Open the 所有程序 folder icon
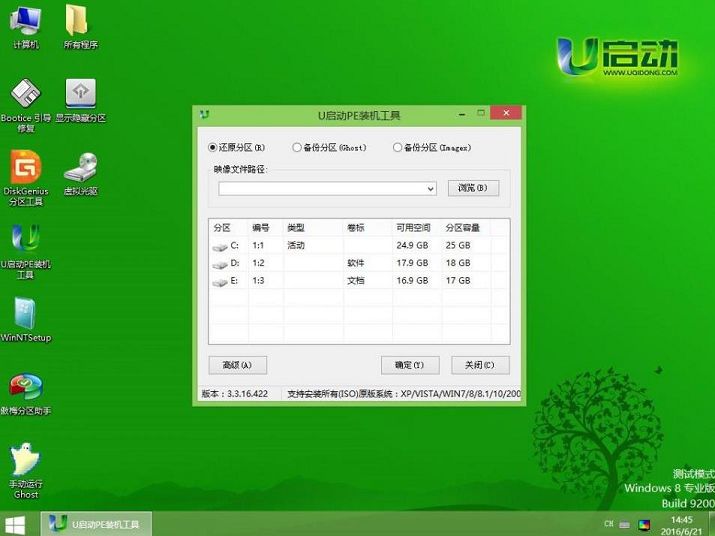The width and height of the screenshot is (715, 536). coord(80,27)
